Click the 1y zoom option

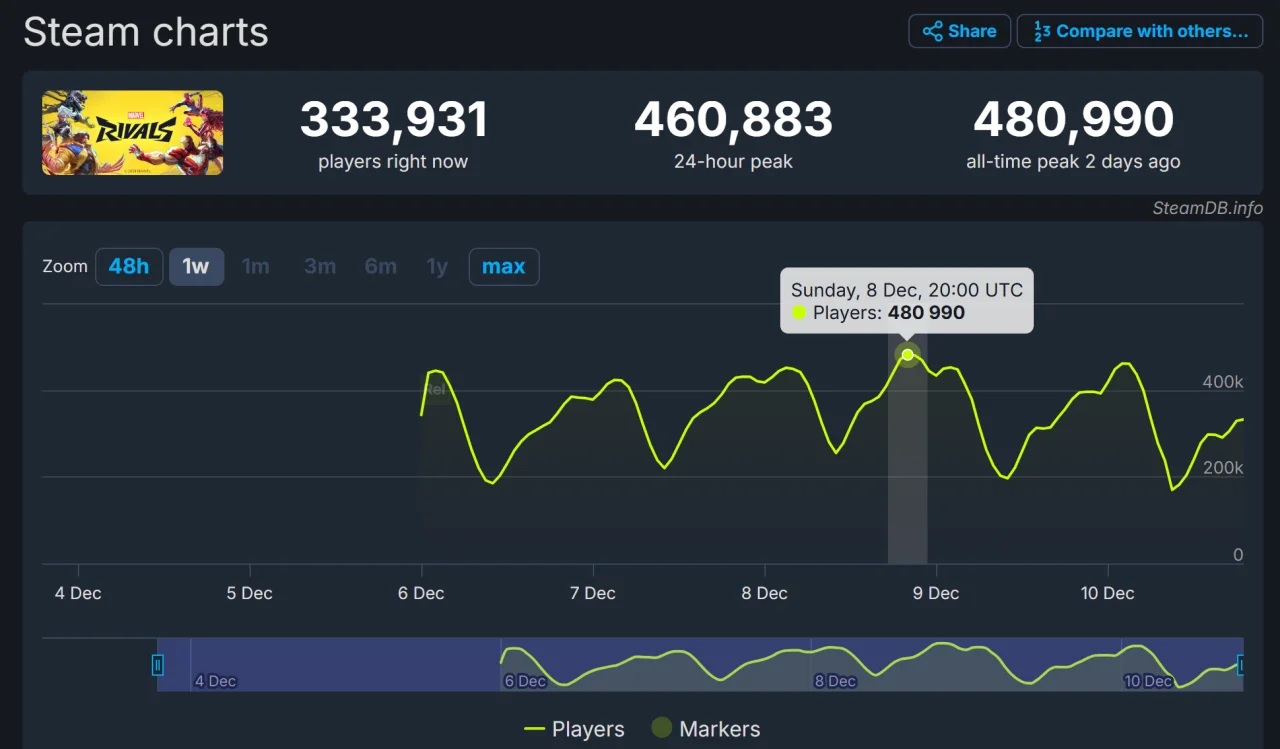437,267
